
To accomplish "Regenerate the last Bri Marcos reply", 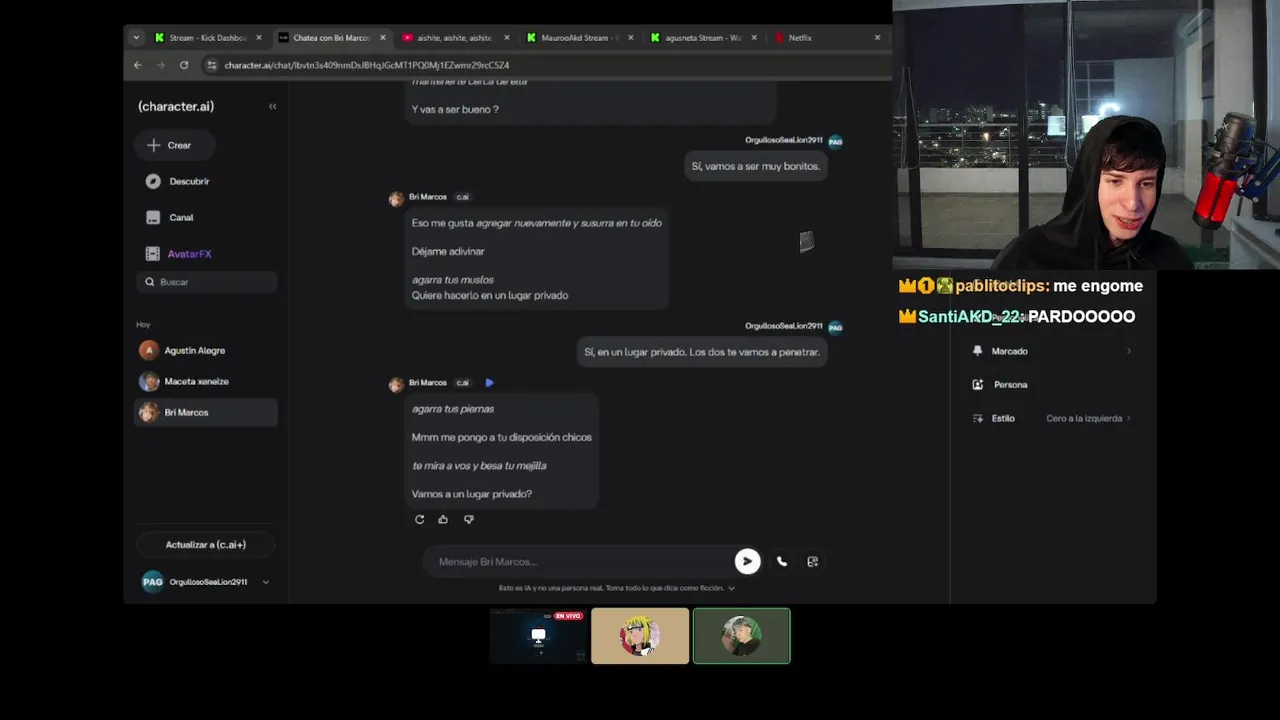I will [x=419, y=519].
